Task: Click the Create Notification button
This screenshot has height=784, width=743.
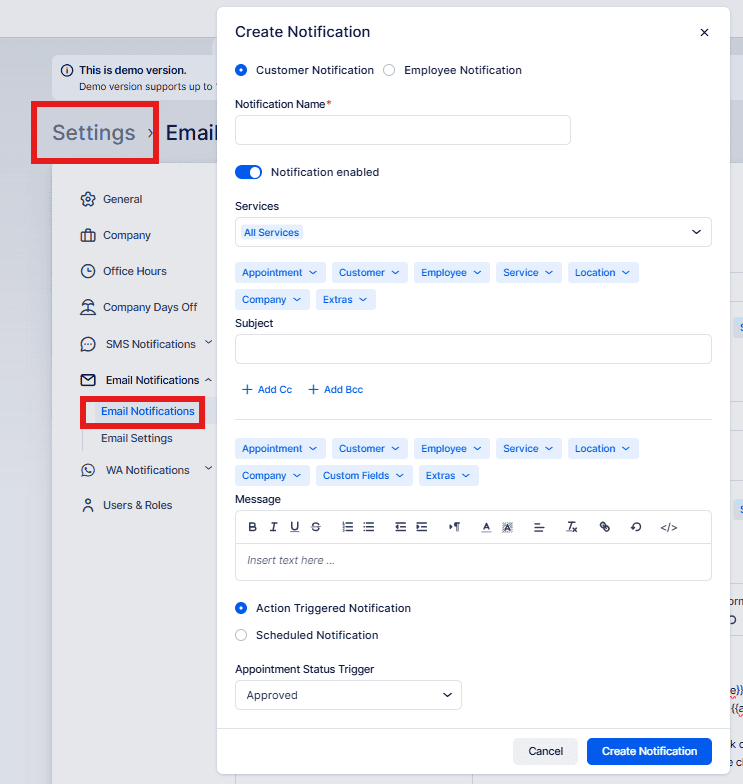Action: point(649,751)
